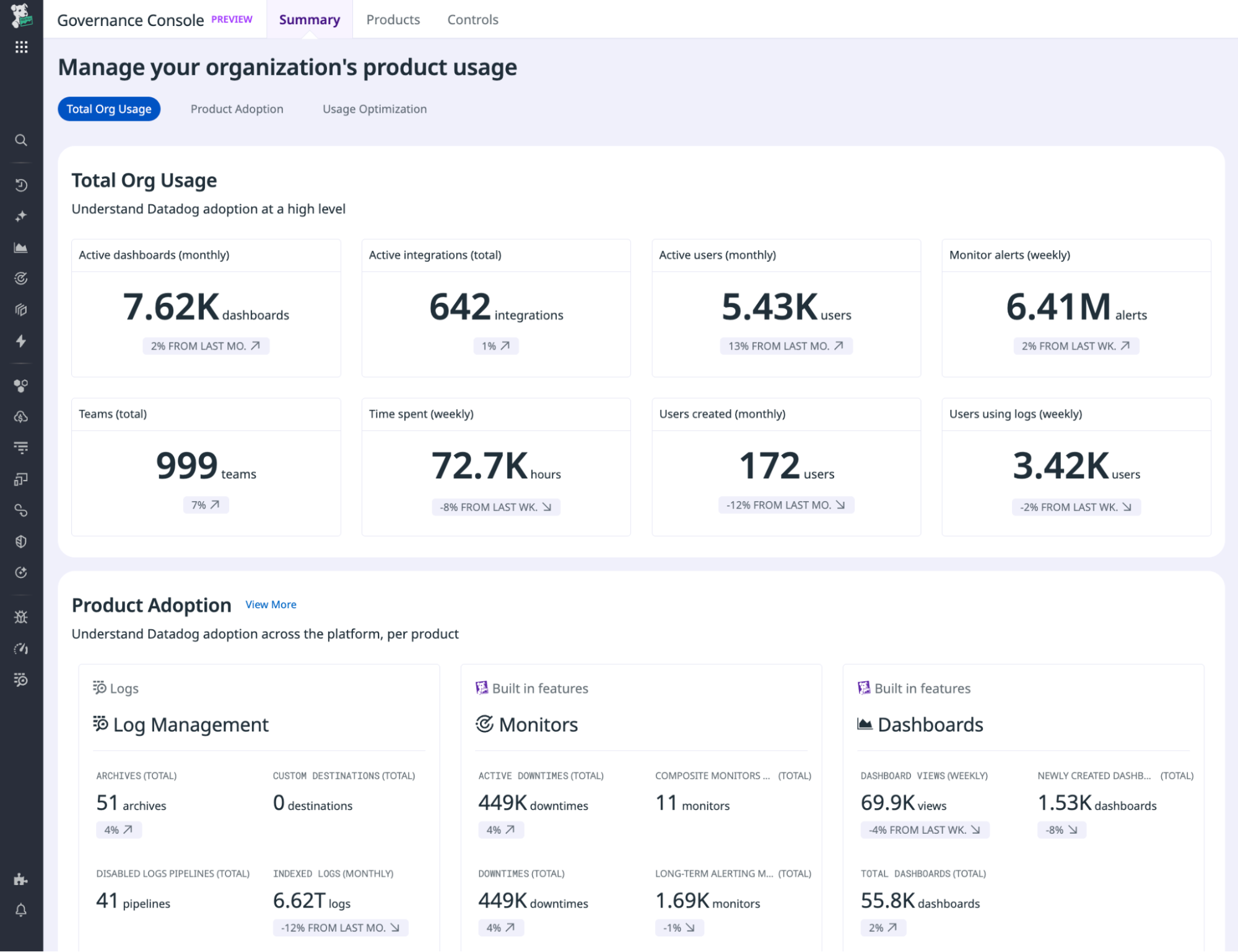Click the Active users (monthly) card
1238x952 pixels.
tap(785, 308)
